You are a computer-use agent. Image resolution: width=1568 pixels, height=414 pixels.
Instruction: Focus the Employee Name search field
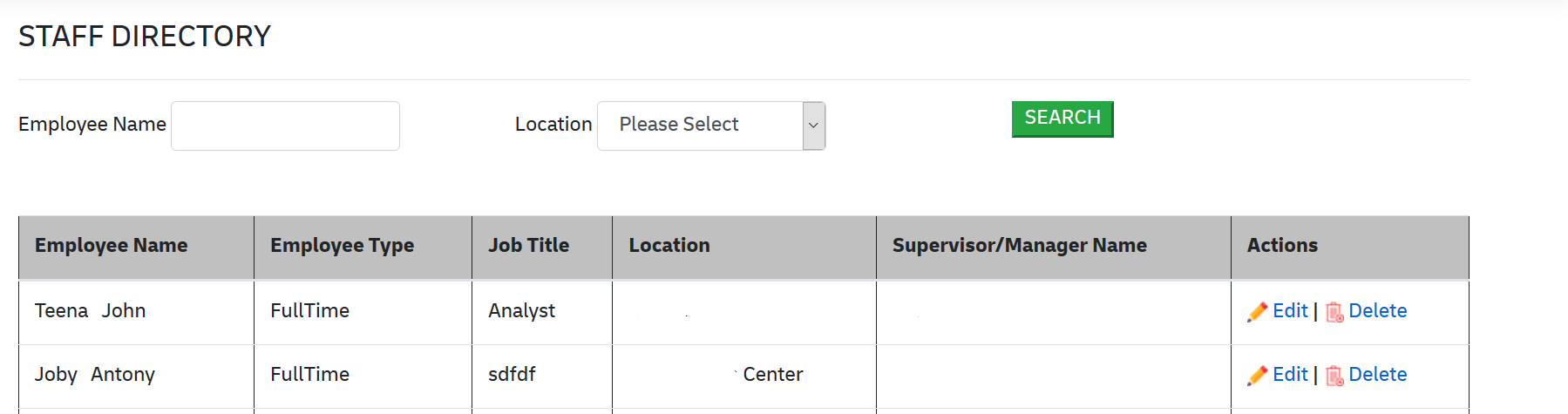[285, 126]
